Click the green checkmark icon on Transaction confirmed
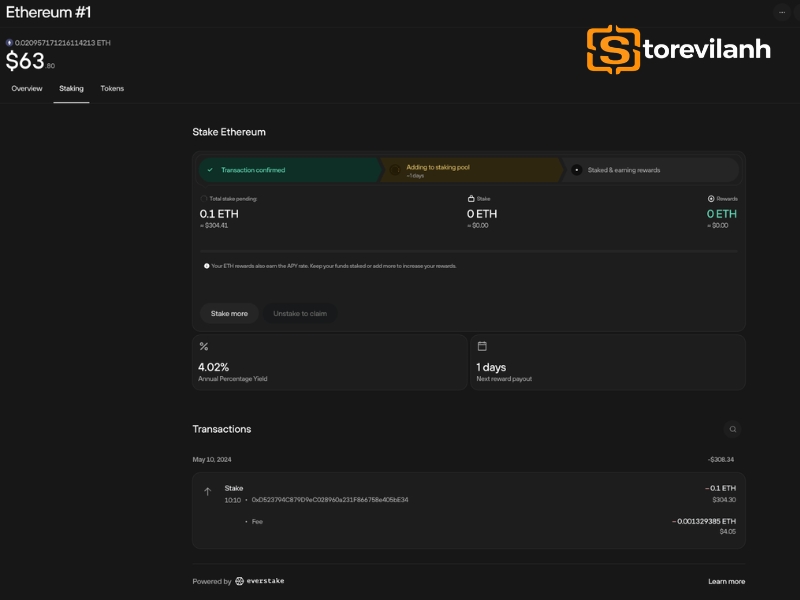 (x=210, y=170)
